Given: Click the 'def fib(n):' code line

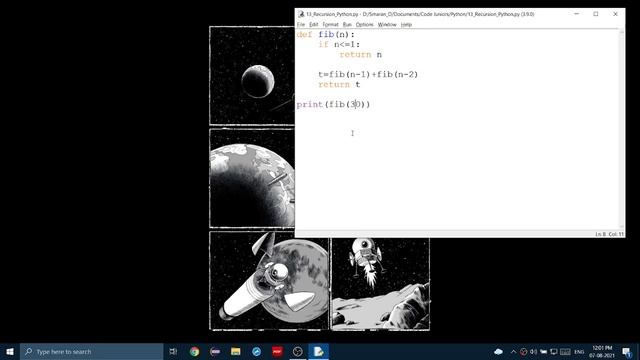Looking at the screenshot, I should pyautogui.click(x=326, y=35).
